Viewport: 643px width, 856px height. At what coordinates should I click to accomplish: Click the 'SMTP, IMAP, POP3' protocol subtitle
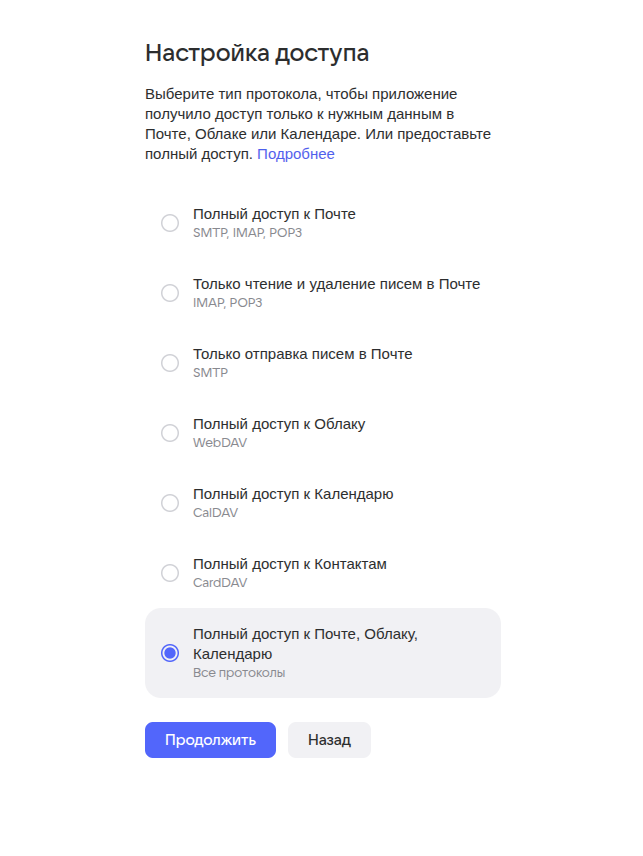[247, 233]
